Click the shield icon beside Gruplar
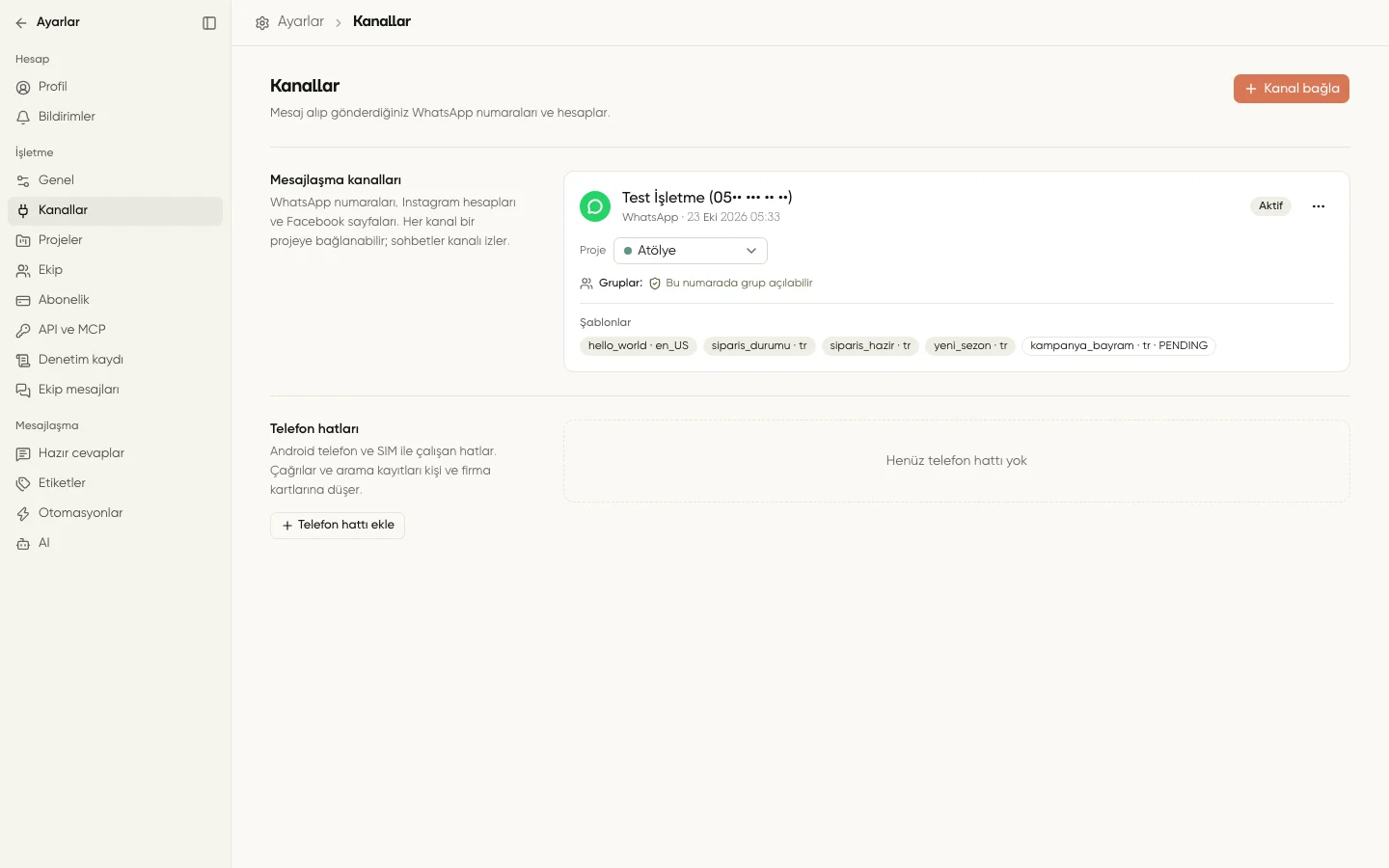 pos(655,284)
